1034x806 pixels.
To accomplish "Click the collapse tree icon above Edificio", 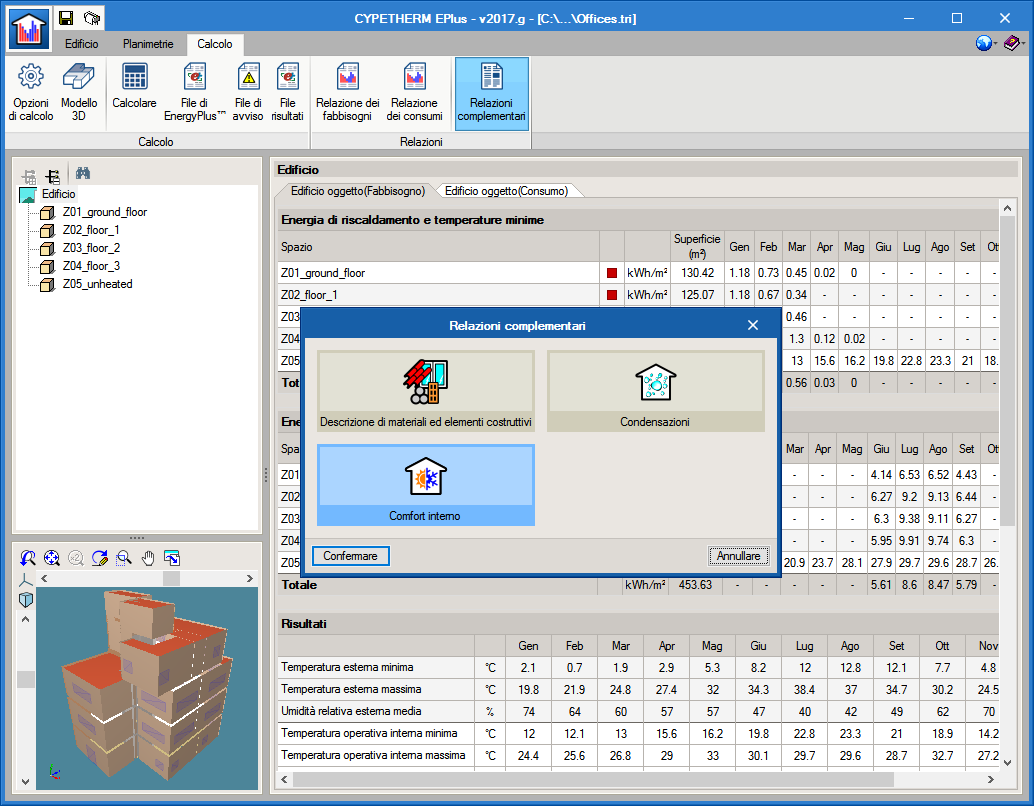I will click(x=53, y=176).
